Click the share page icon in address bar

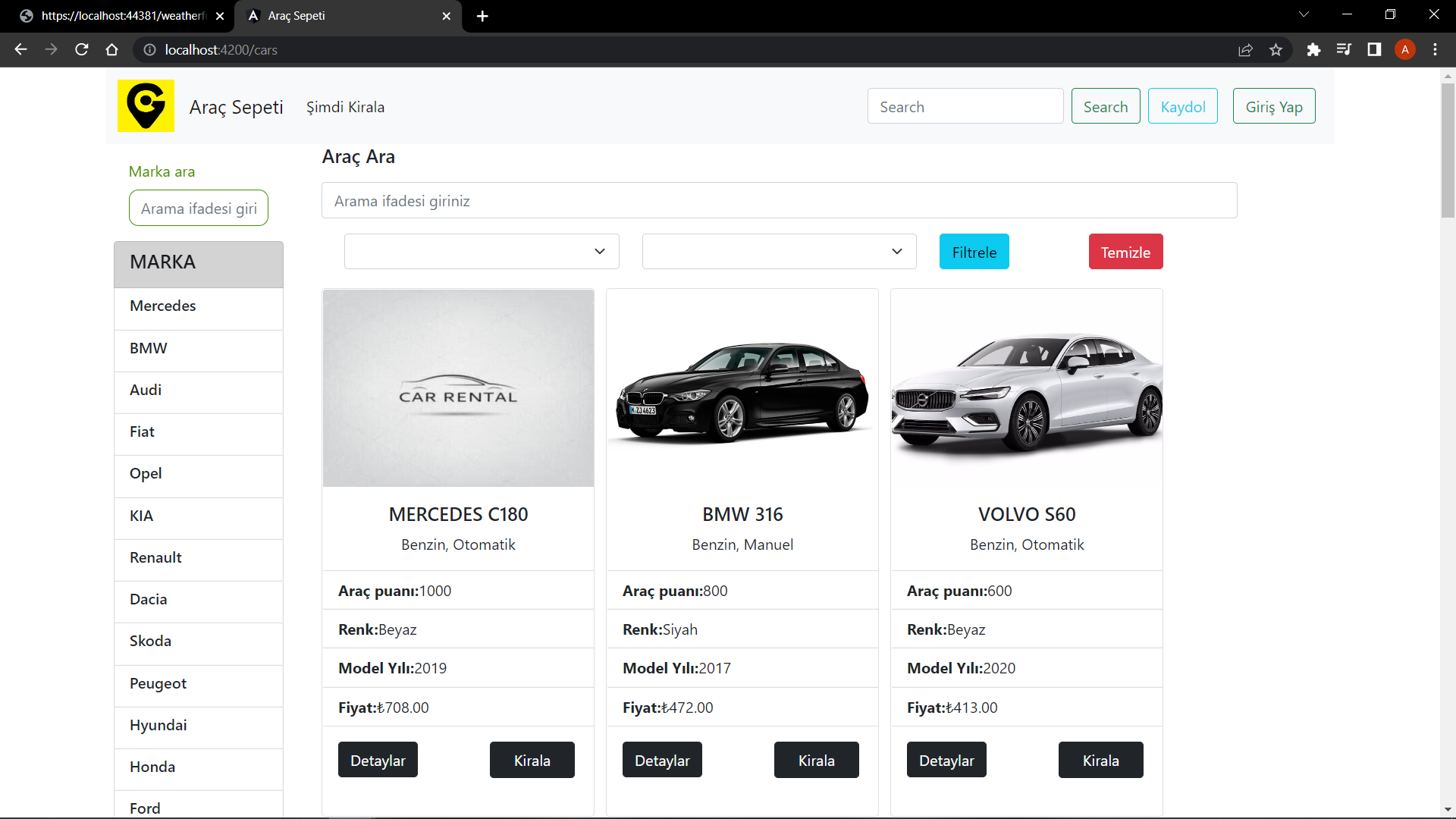1245,49
